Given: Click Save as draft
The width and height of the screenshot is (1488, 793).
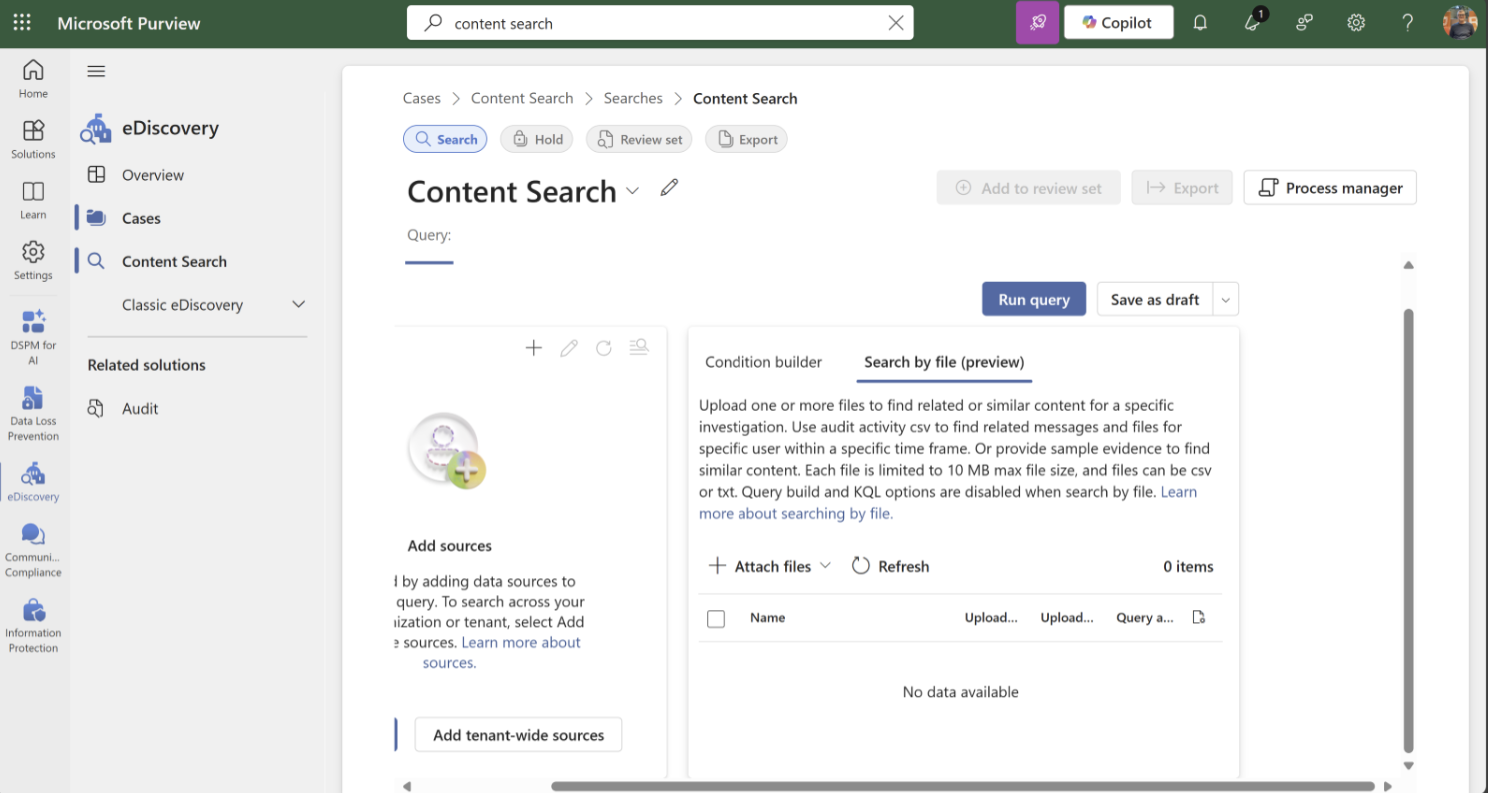Looking at the screenshot, I should tap(1155, 299).
